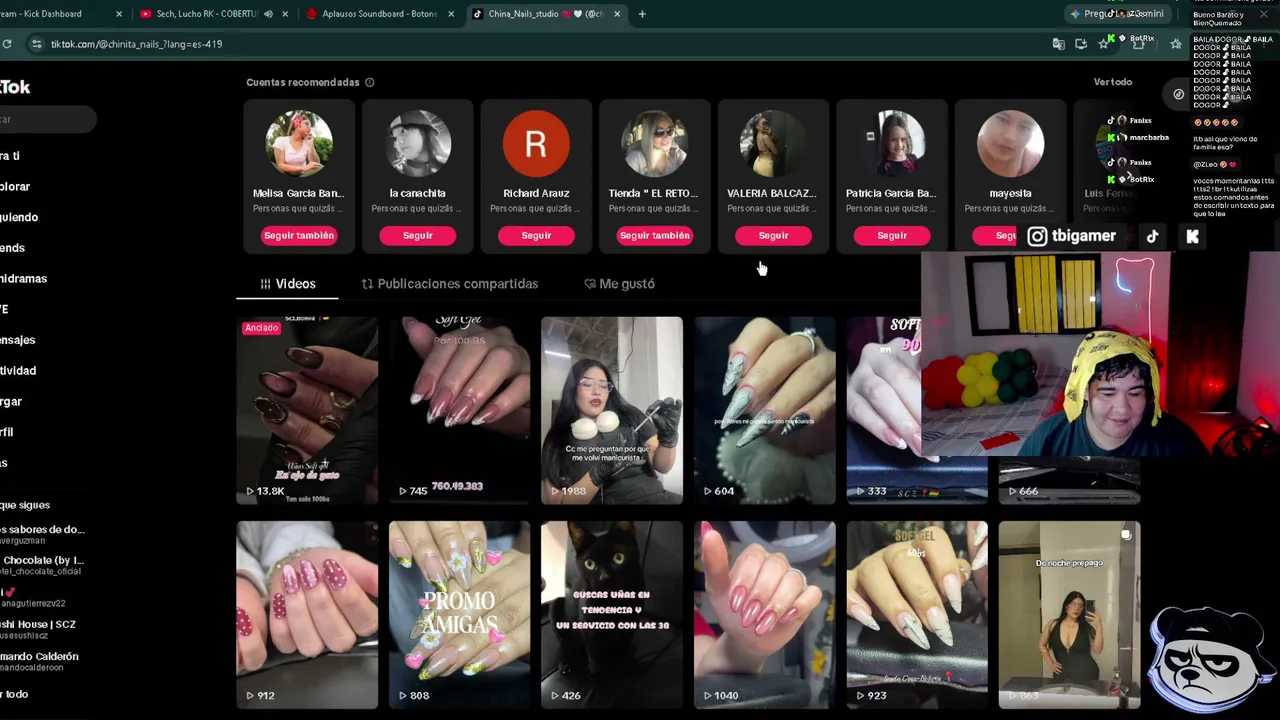This screenshot has height=720, width=1280.
Task: Close the China_Nails_studio browser tab
Action: [616, 14]
